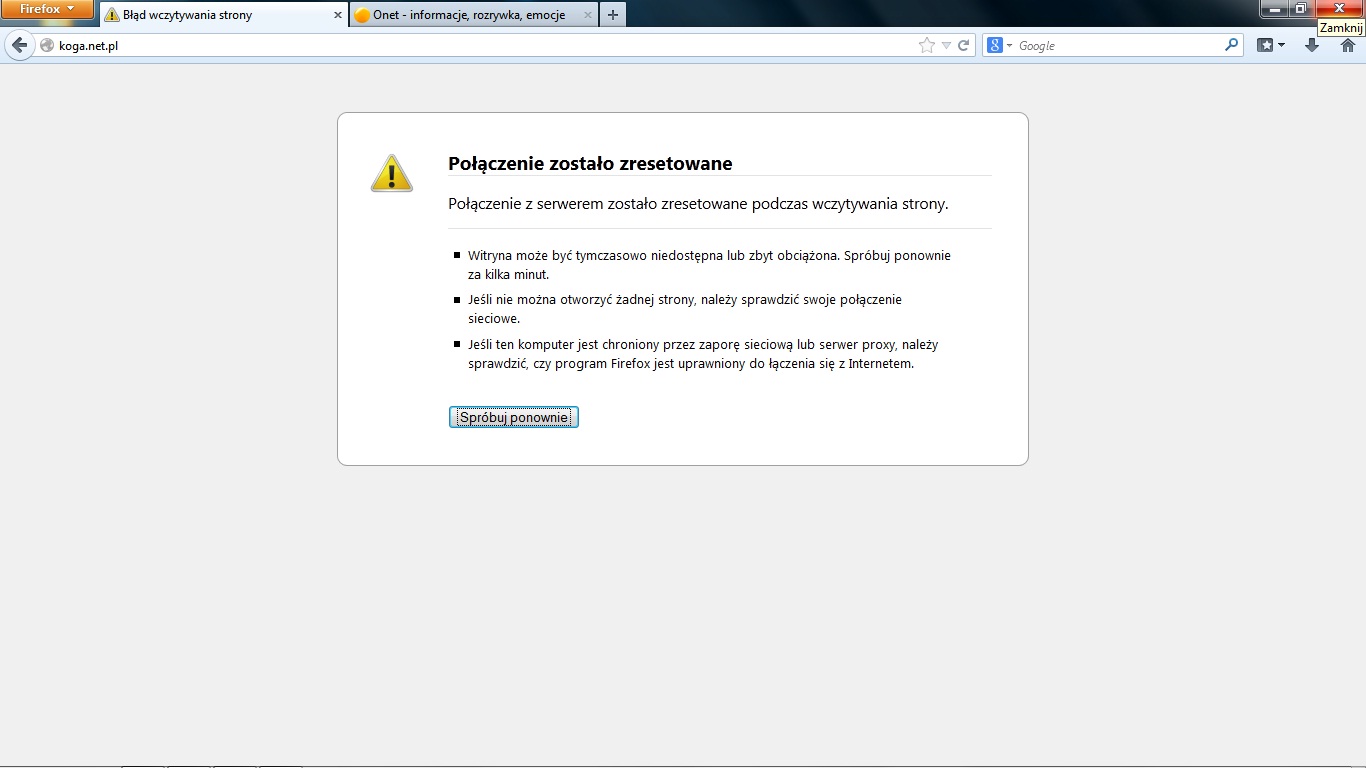Restore down the Firefox window
1366x768 pixels.
click(1300, 8)
